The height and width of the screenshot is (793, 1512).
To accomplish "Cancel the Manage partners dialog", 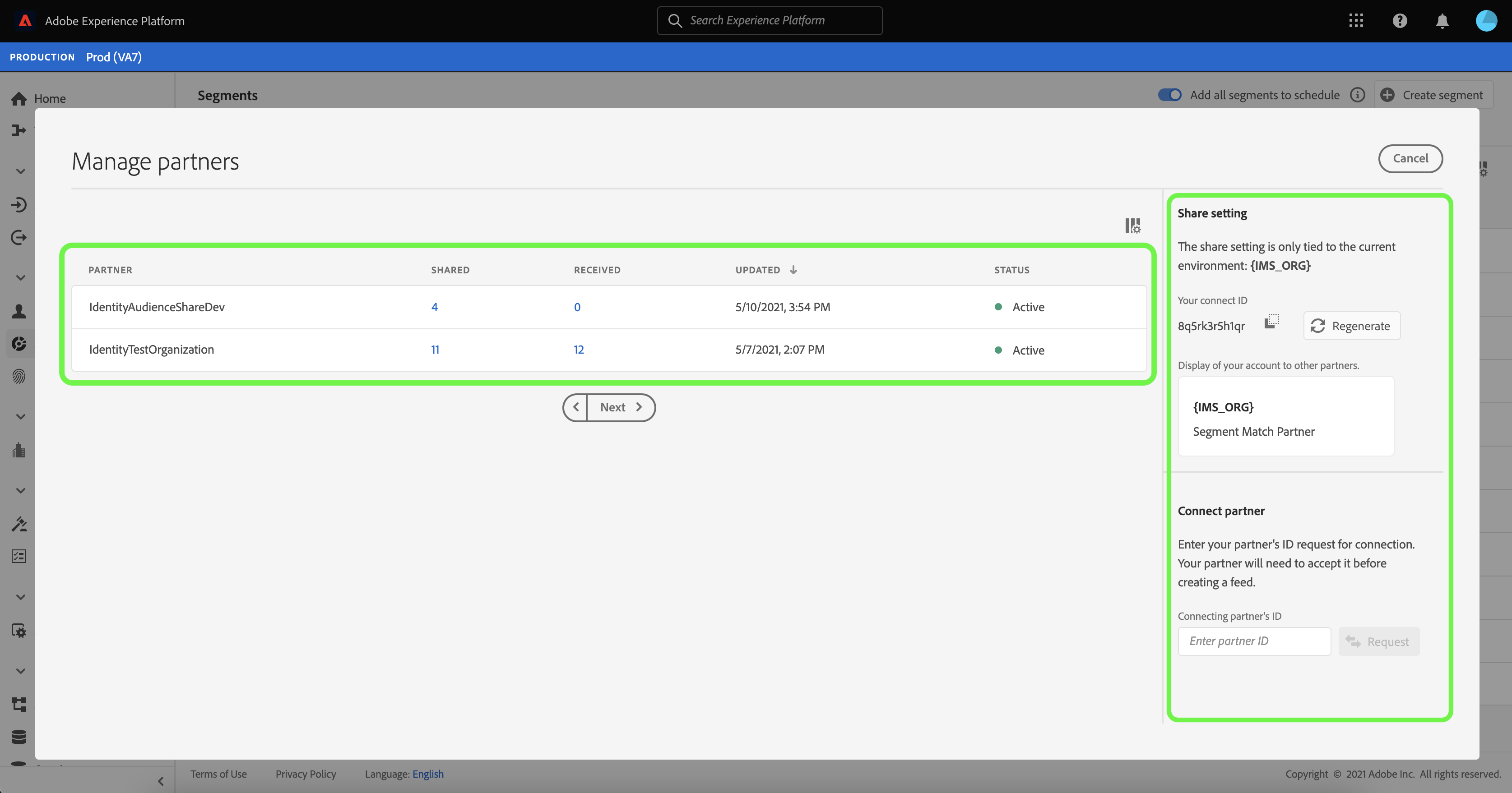I will click(x=1410, y=158).
